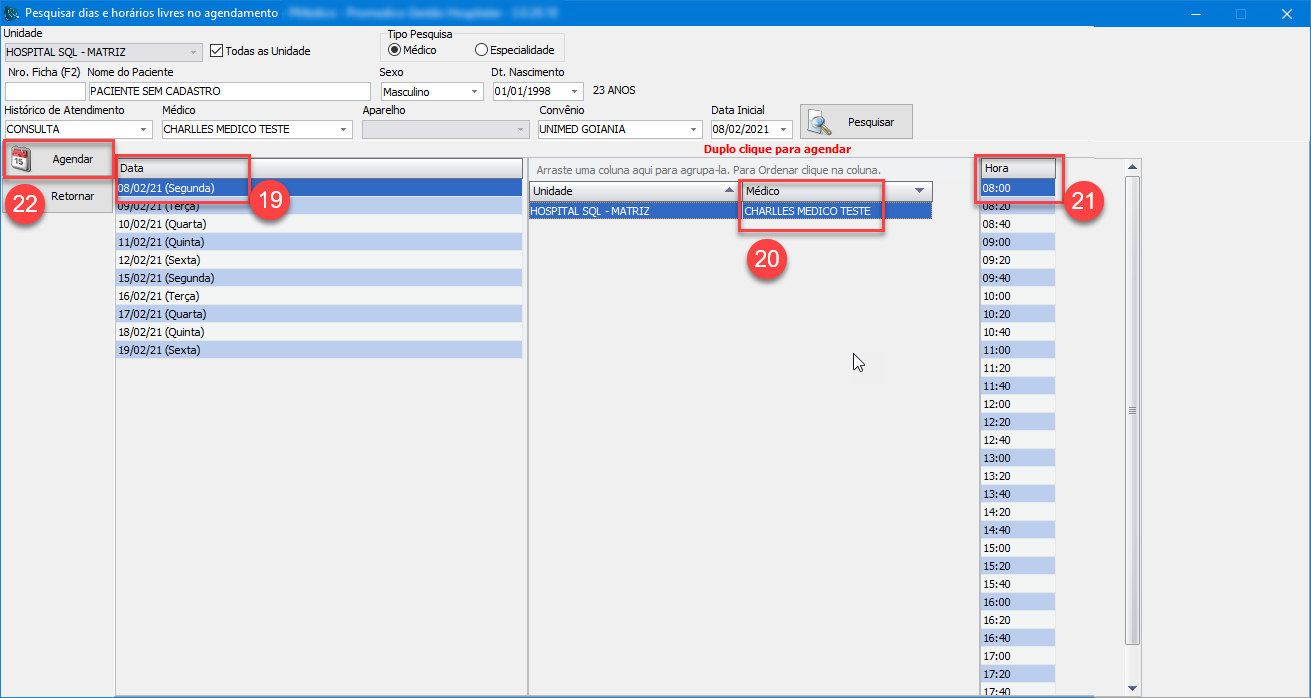Toggle the Todas as Unidade checkbox

point(217,51)
